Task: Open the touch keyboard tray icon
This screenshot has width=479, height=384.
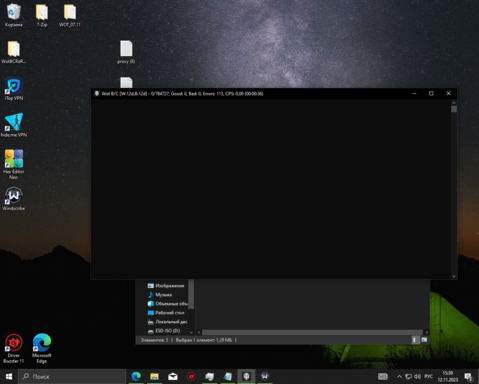Action: click(x=383, y=377)
